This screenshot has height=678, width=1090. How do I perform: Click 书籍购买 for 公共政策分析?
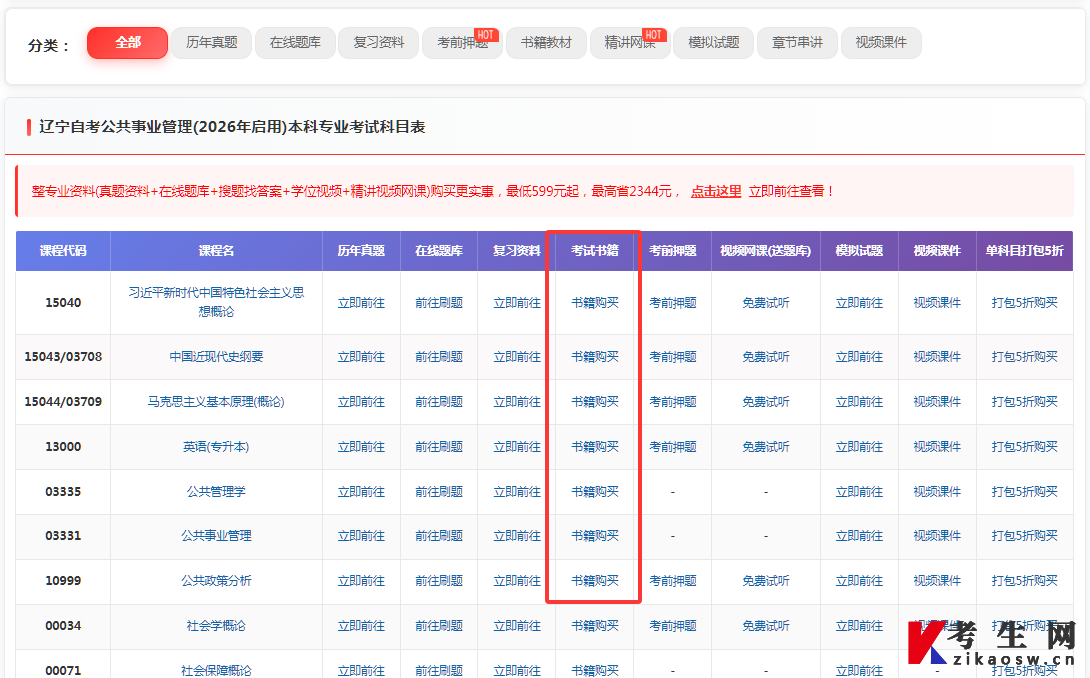[x=595, y=581]
